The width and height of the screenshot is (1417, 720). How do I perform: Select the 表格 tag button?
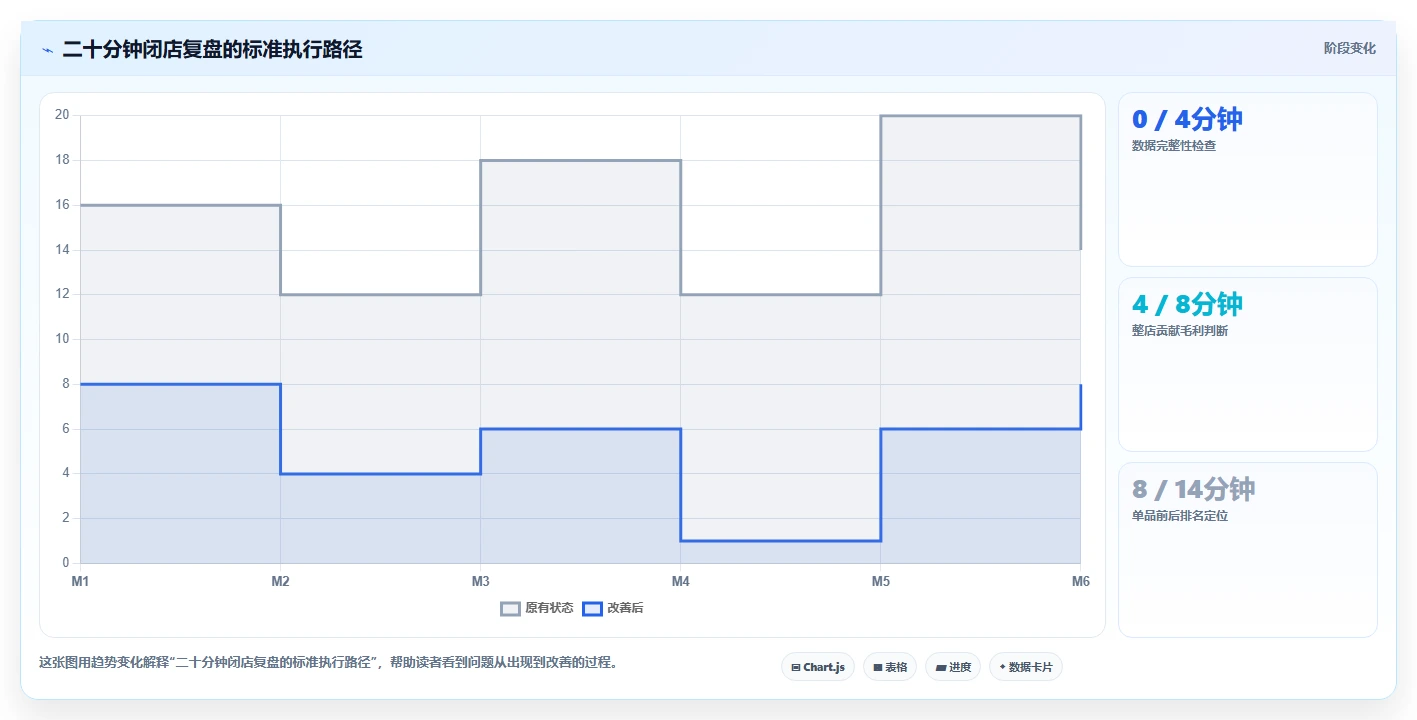(890, 667)
